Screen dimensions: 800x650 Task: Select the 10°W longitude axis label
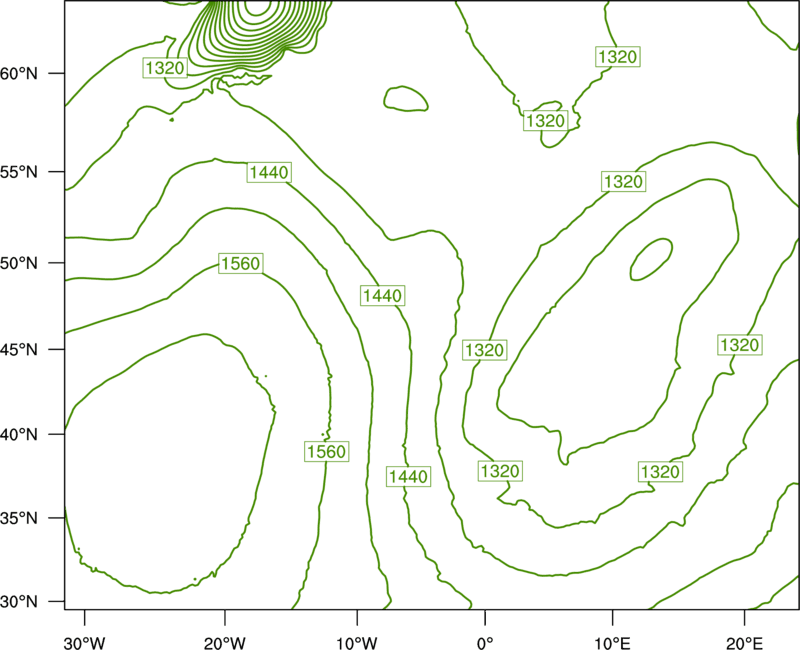click(x=357, y=643)
